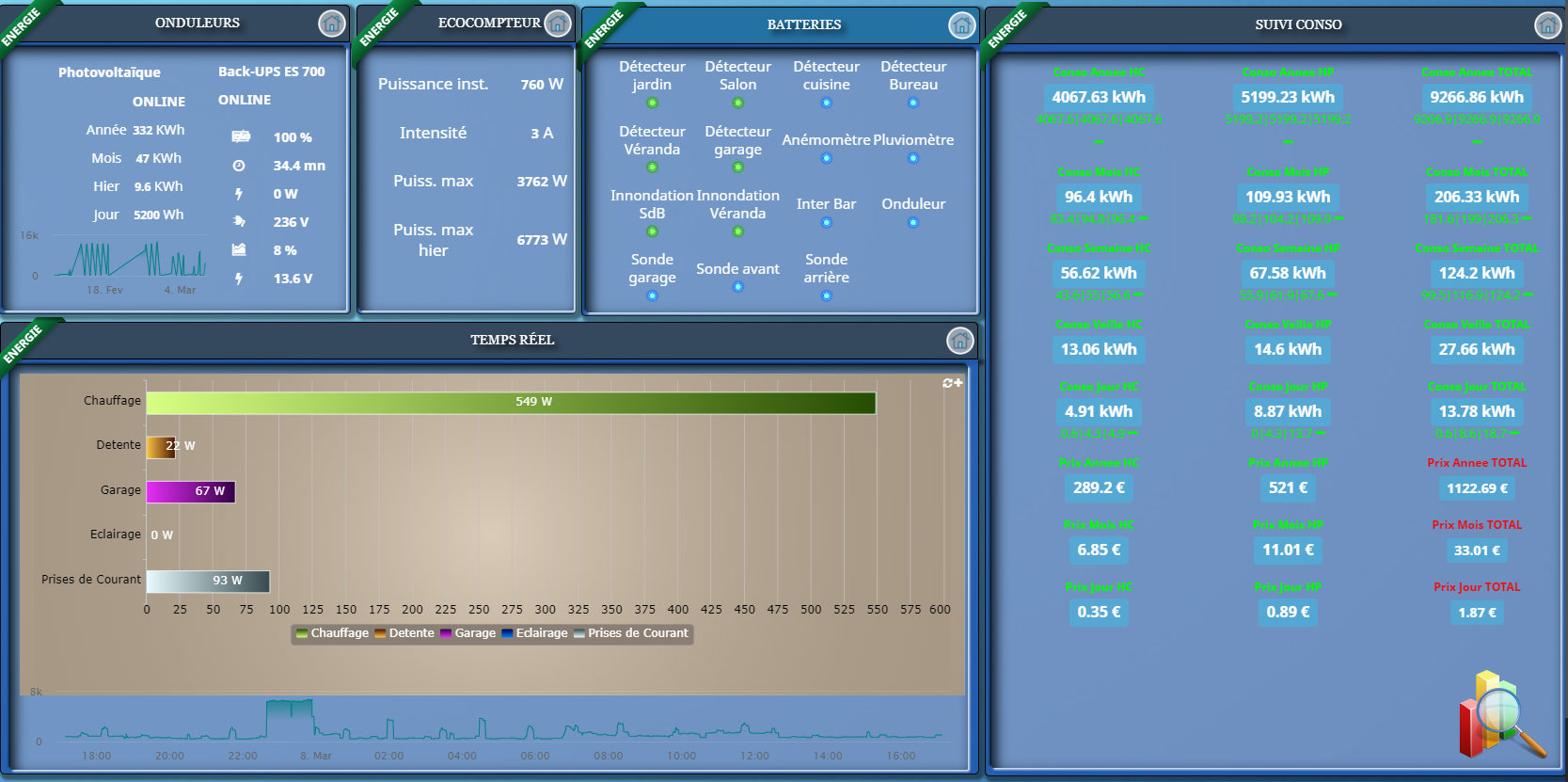Open home icon in ECOCOMPTEUR panel header
The height and width of the screenshot is (782, 1568).
point(558,24)
